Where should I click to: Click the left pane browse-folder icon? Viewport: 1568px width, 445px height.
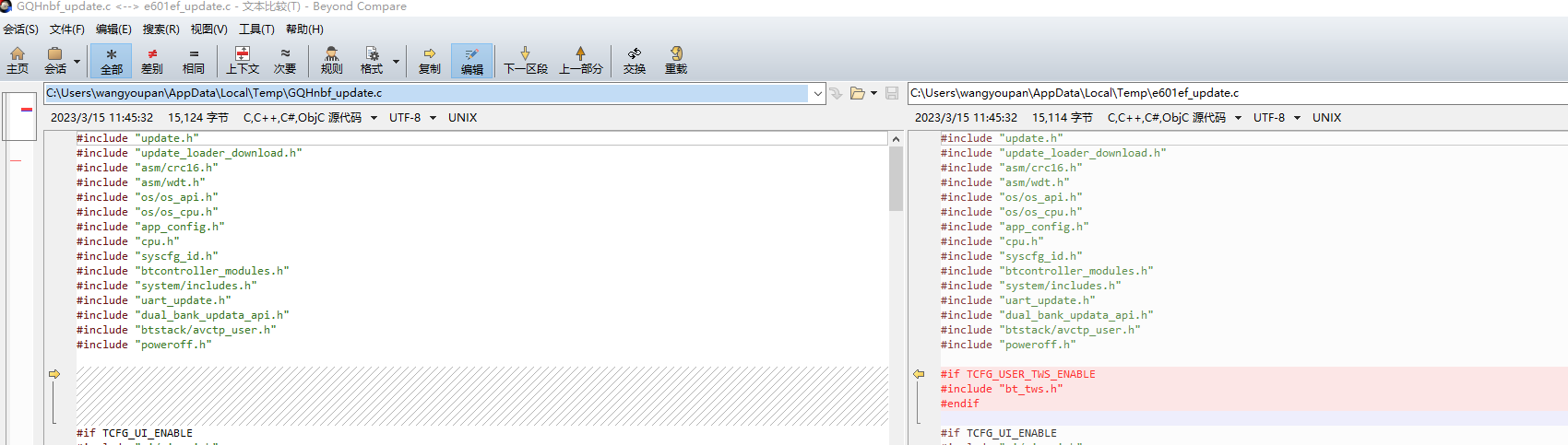tap(858, 93)
